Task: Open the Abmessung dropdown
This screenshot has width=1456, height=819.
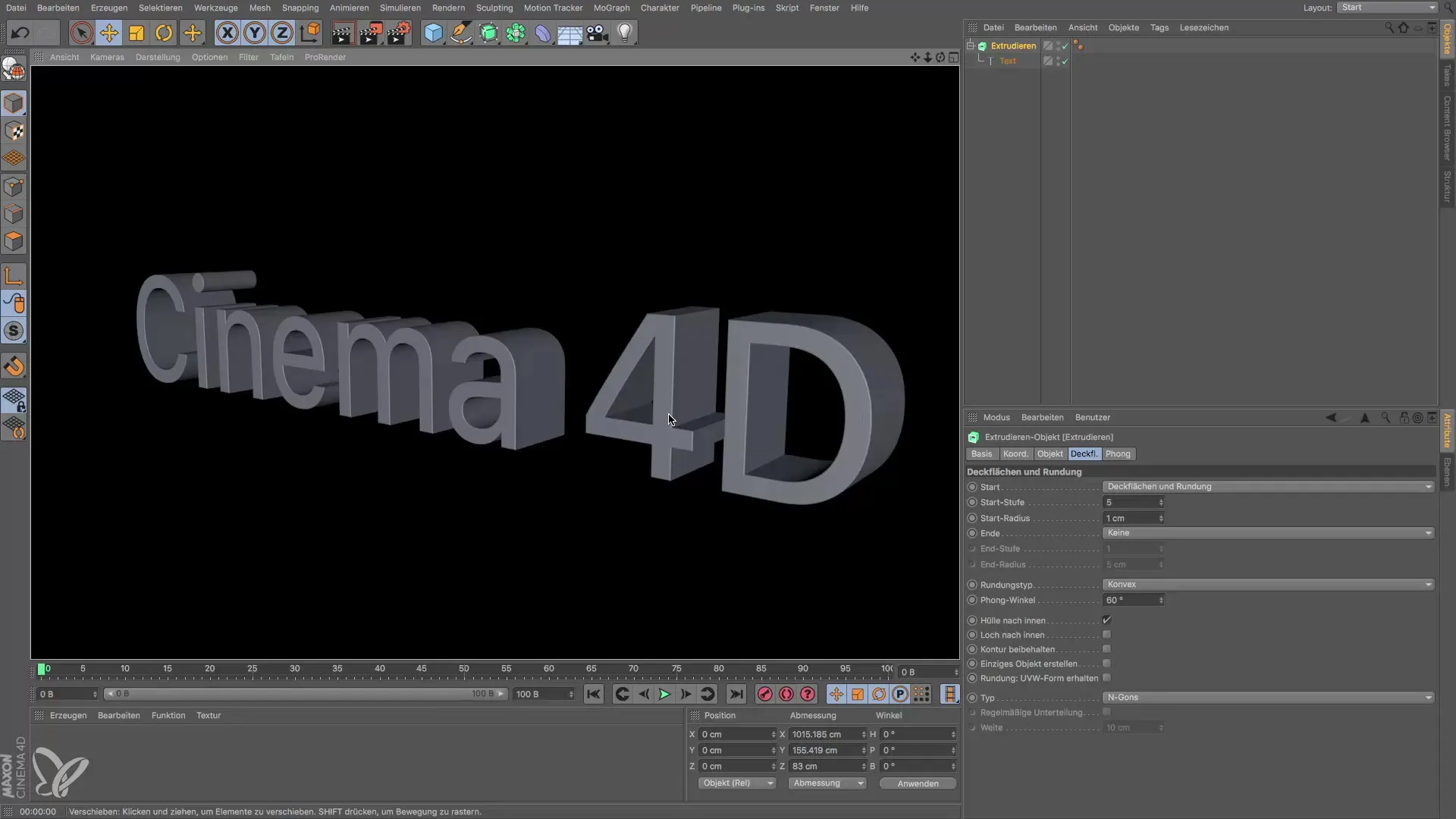Action: pos(827,783)
